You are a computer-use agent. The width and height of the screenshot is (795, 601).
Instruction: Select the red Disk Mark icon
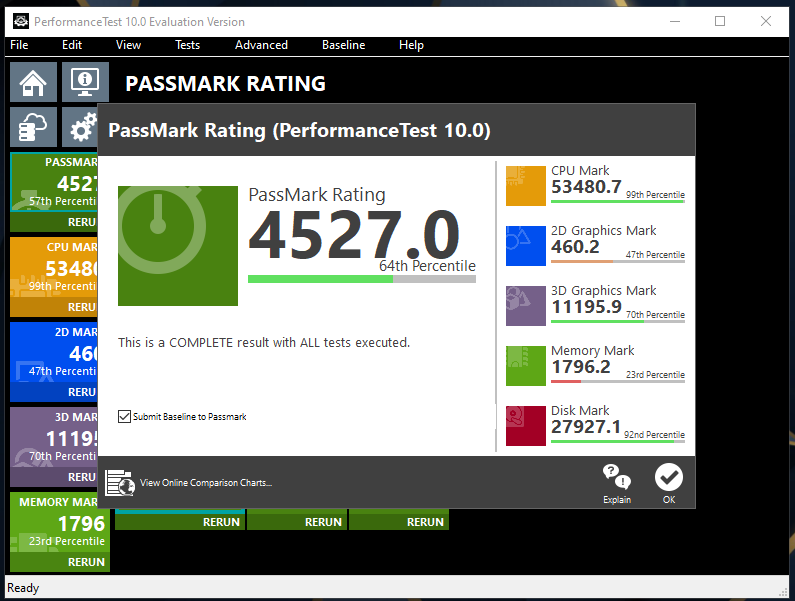click(526, 426)
